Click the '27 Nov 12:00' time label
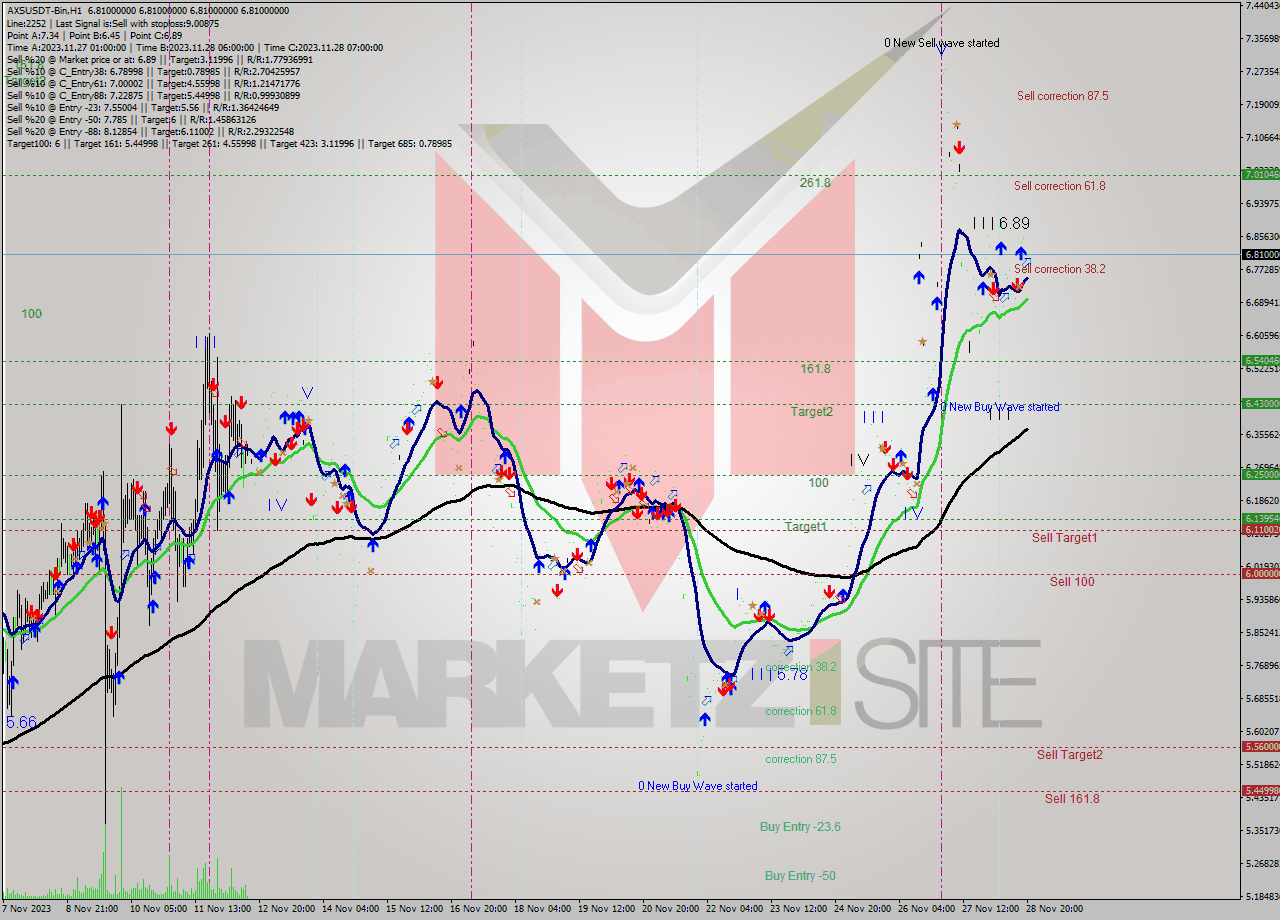 (991, 910)
